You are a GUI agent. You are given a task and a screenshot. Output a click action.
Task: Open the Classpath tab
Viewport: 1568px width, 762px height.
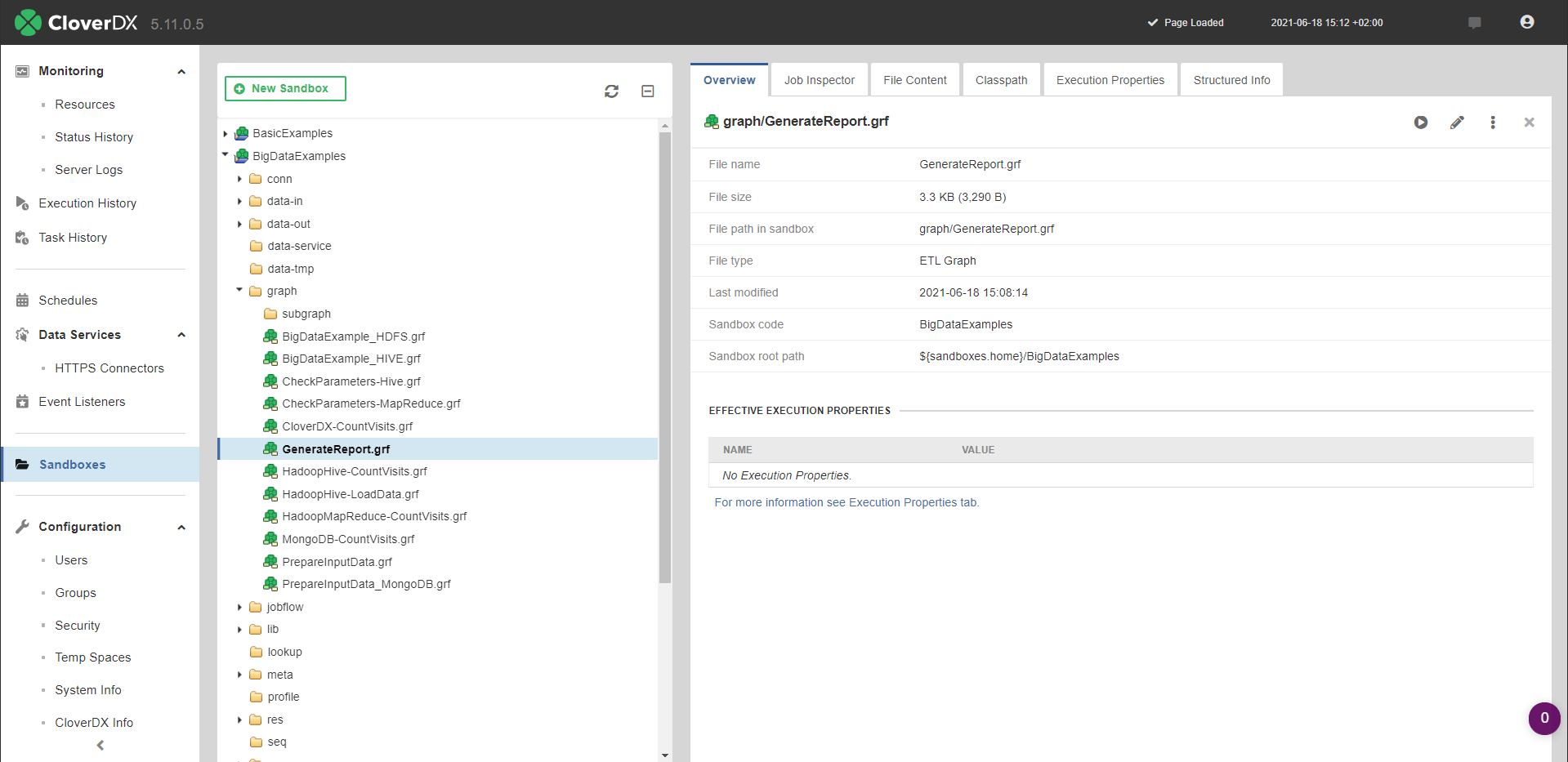click(x=1002, y=80)
